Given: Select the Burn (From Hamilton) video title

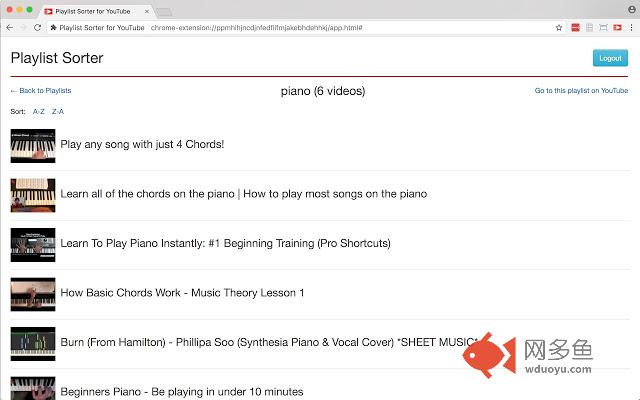Looking at the screenshot, I should tap(269, 342).
